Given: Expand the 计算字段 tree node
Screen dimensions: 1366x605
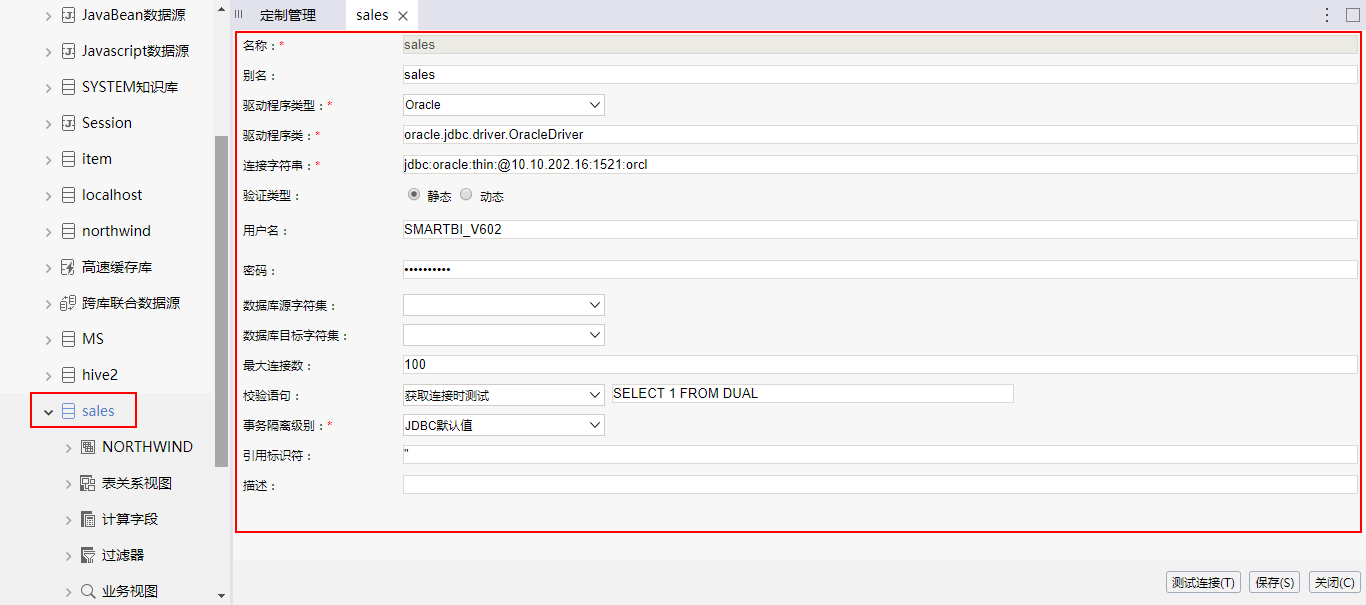Looking at the screenshot, I should click(68, 519).
